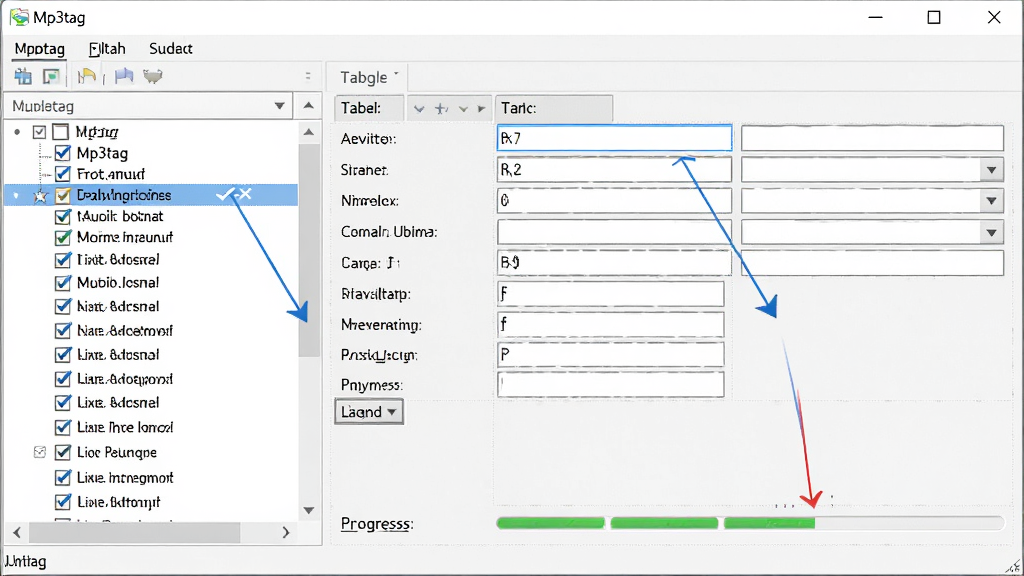This screenshot has width=1024, height=576.
Task: Select the Tabel tab
Action: 369,108
